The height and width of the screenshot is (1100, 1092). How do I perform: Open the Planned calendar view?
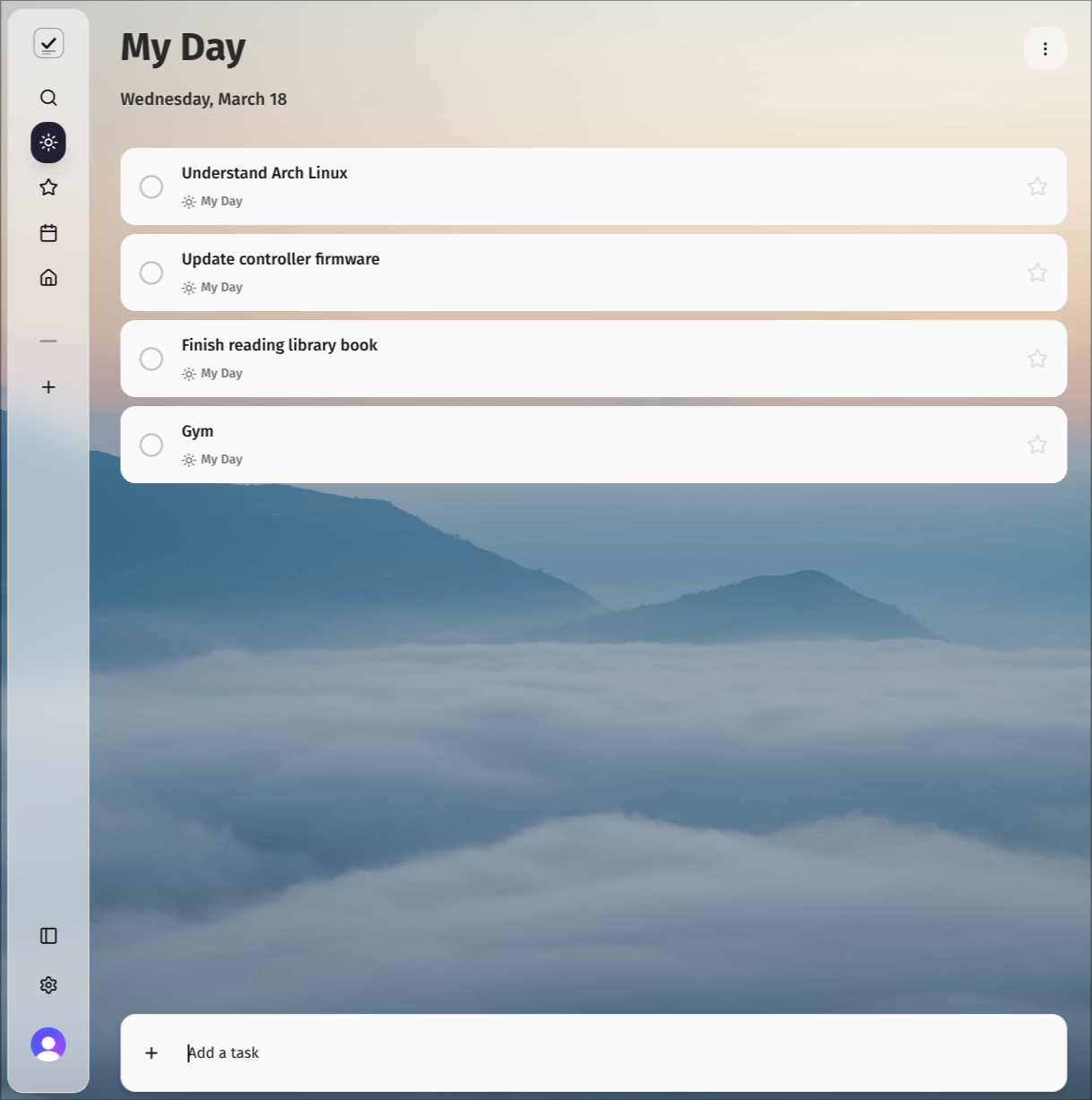coord(48,233)
